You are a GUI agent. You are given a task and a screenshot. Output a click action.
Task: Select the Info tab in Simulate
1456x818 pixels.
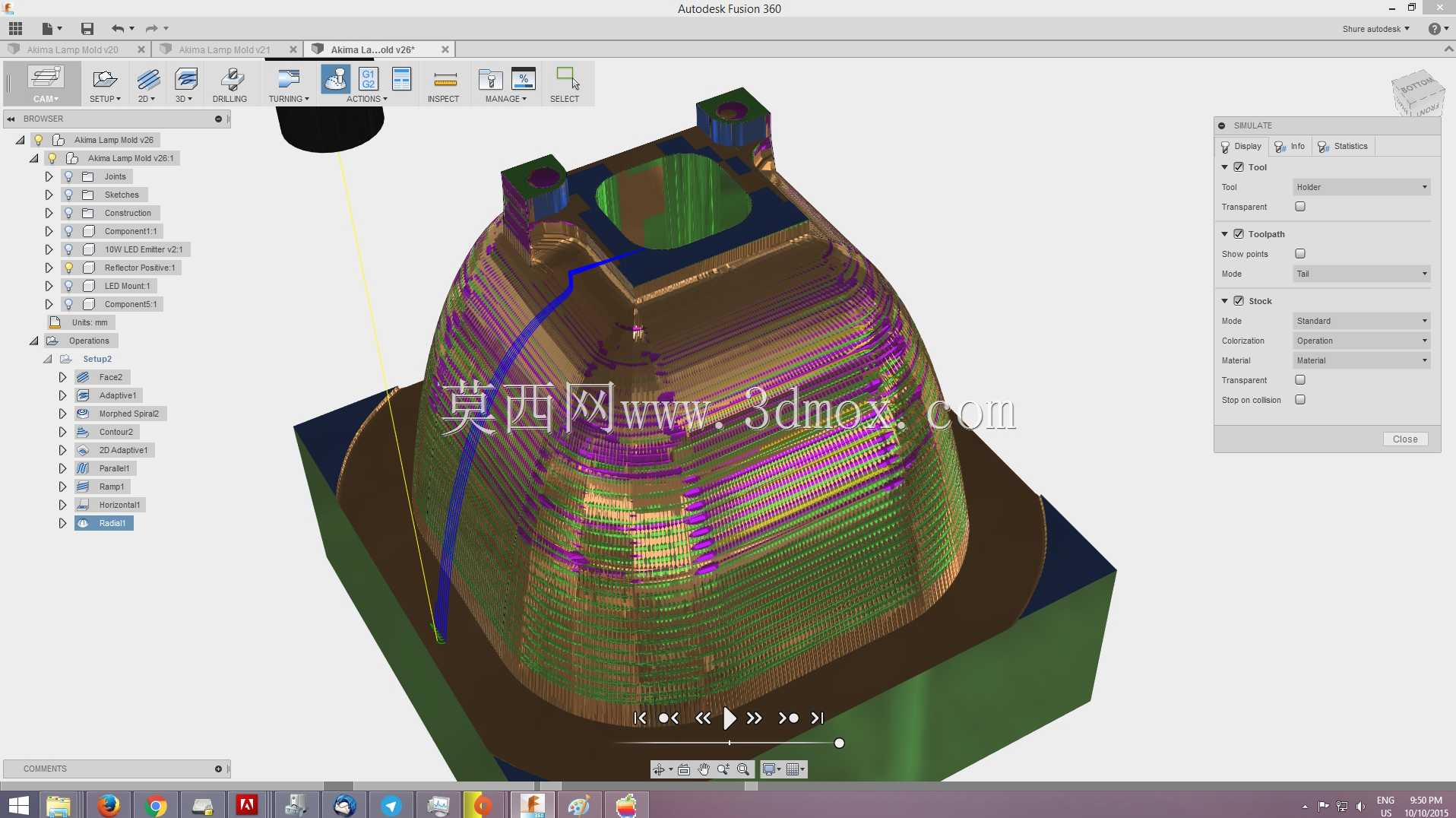point(1290,146)
